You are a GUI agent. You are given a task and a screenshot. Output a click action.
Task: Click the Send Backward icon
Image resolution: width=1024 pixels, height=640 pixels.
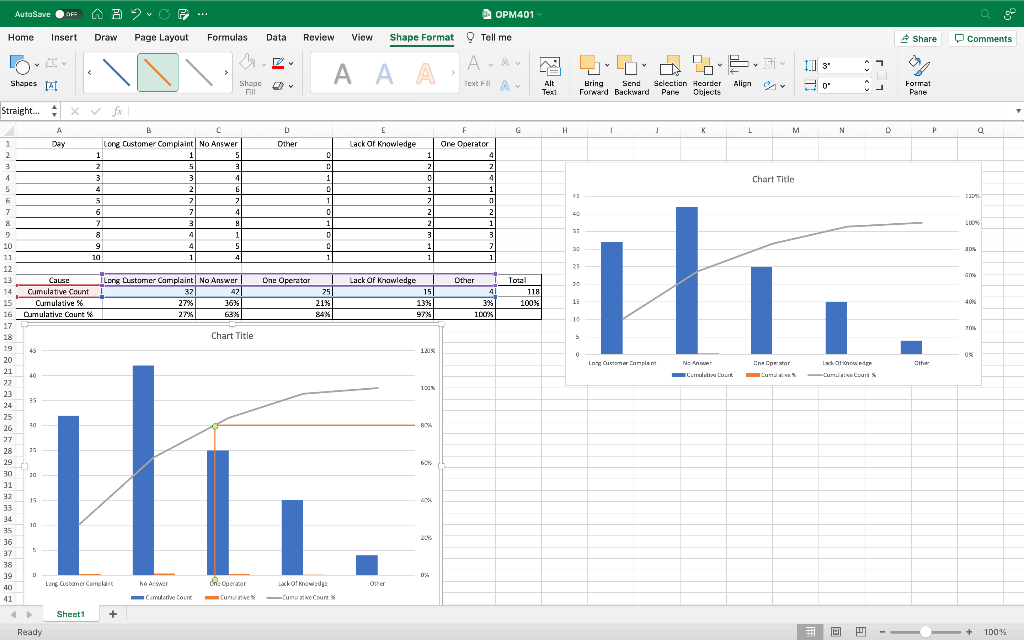[x=625, y=63]
